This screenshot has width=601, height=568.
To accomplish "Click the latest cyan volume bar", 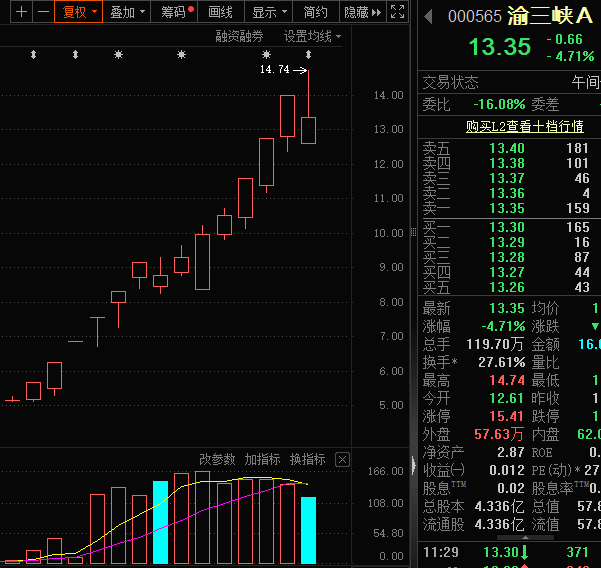I will point(308,528).
